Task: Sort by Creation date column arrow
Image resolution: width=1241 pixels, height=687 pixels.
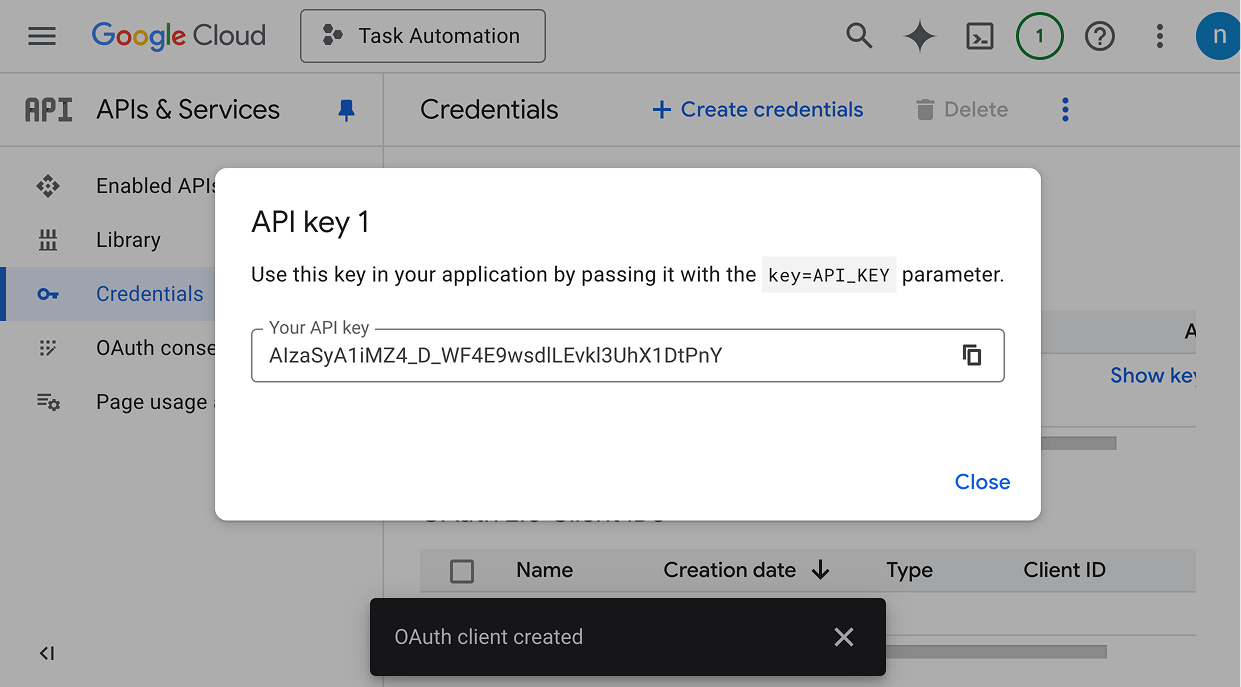Action: point(821,571)
